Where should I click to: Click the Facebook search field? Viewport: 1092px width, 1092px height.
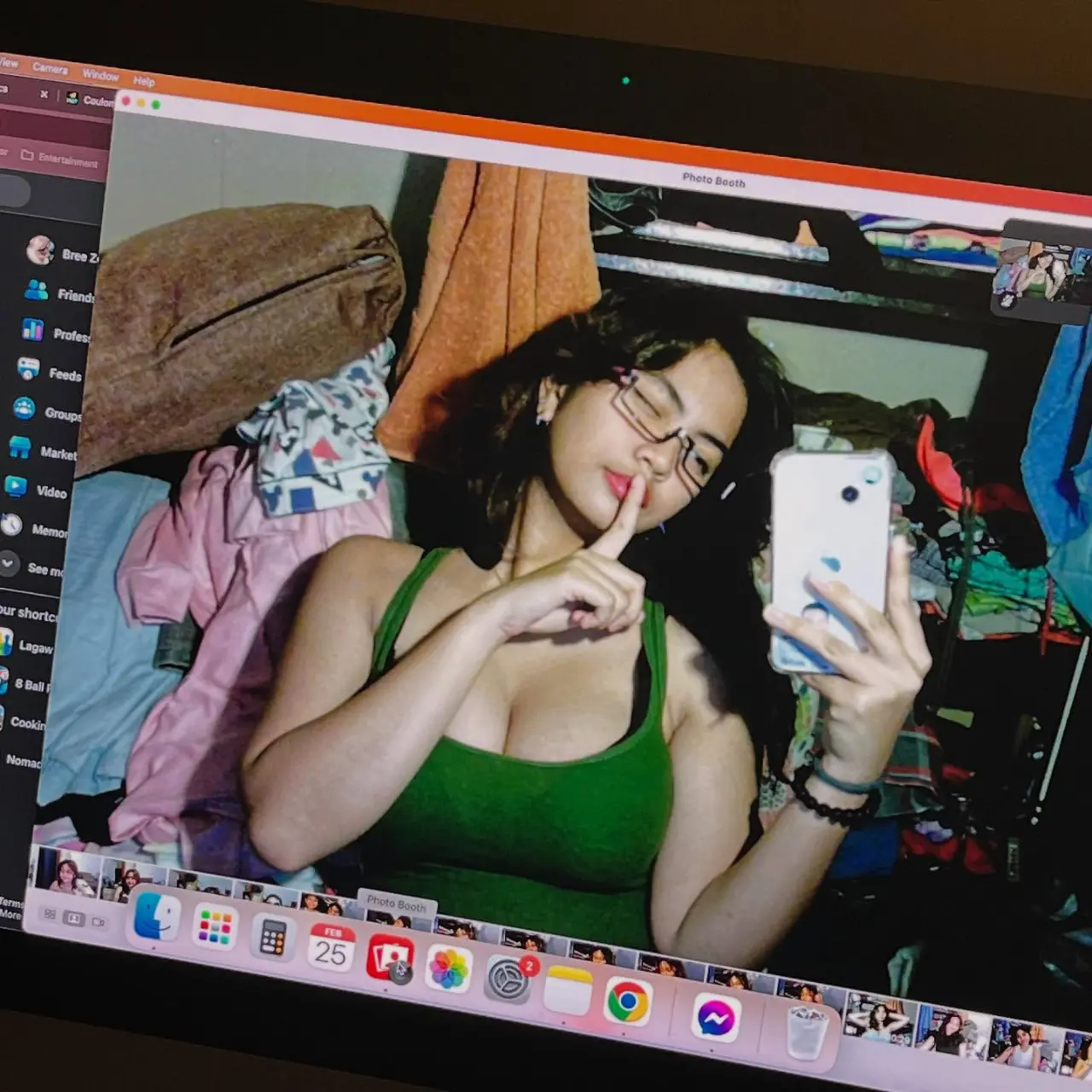pyautogui.click(x=14, y=190)
